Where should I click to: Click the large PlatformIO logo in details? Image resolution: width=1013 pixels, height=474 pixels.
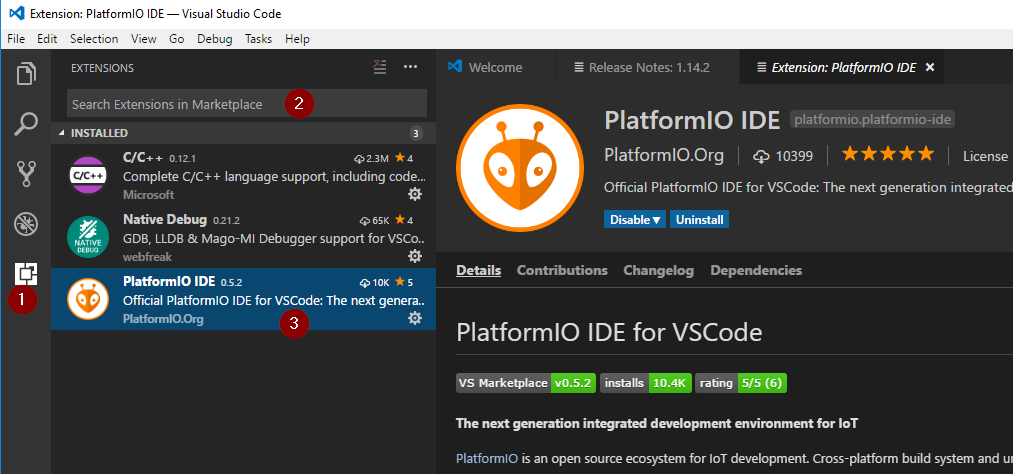pos(520,167)
